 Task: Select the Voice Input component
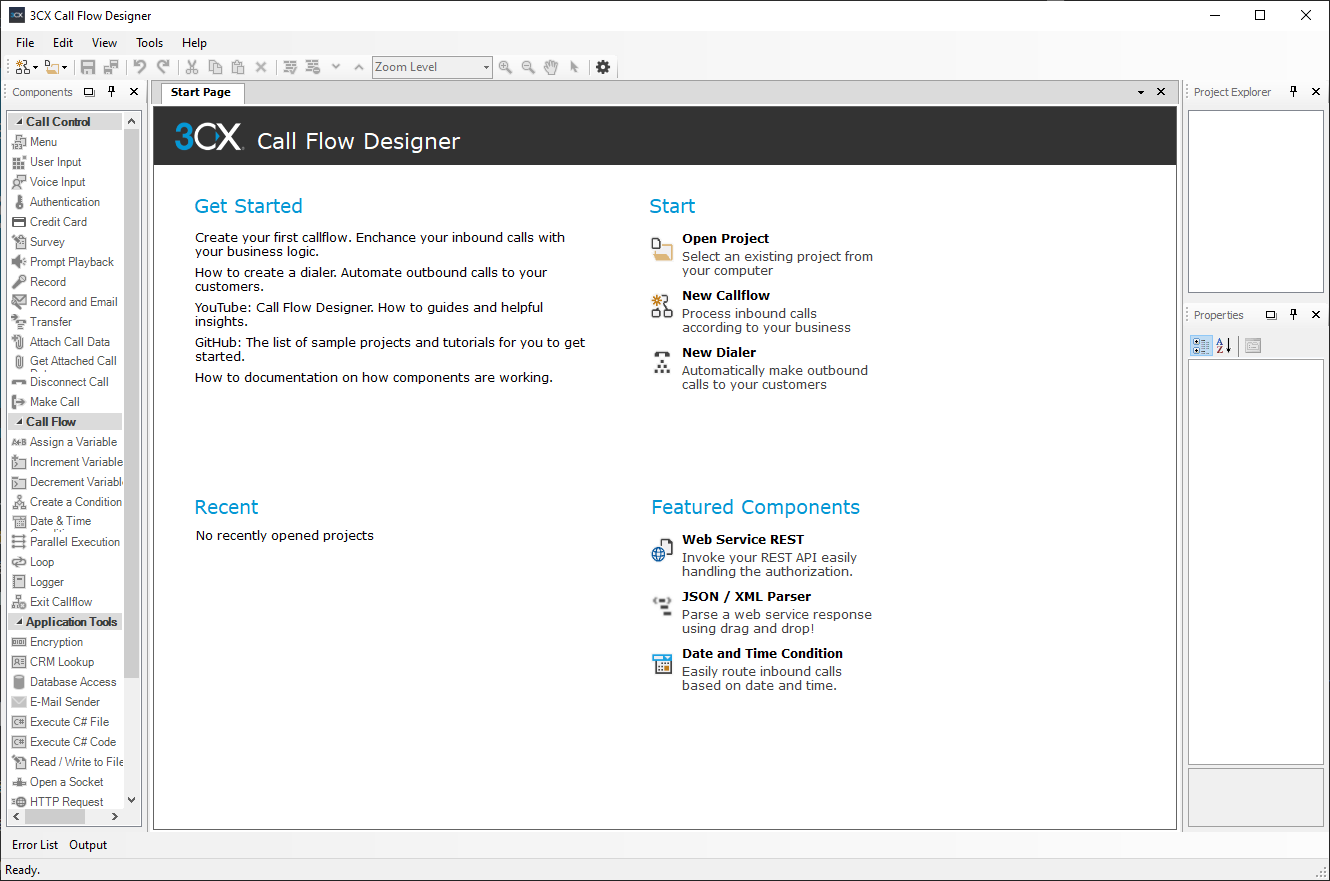pos(66,182)
